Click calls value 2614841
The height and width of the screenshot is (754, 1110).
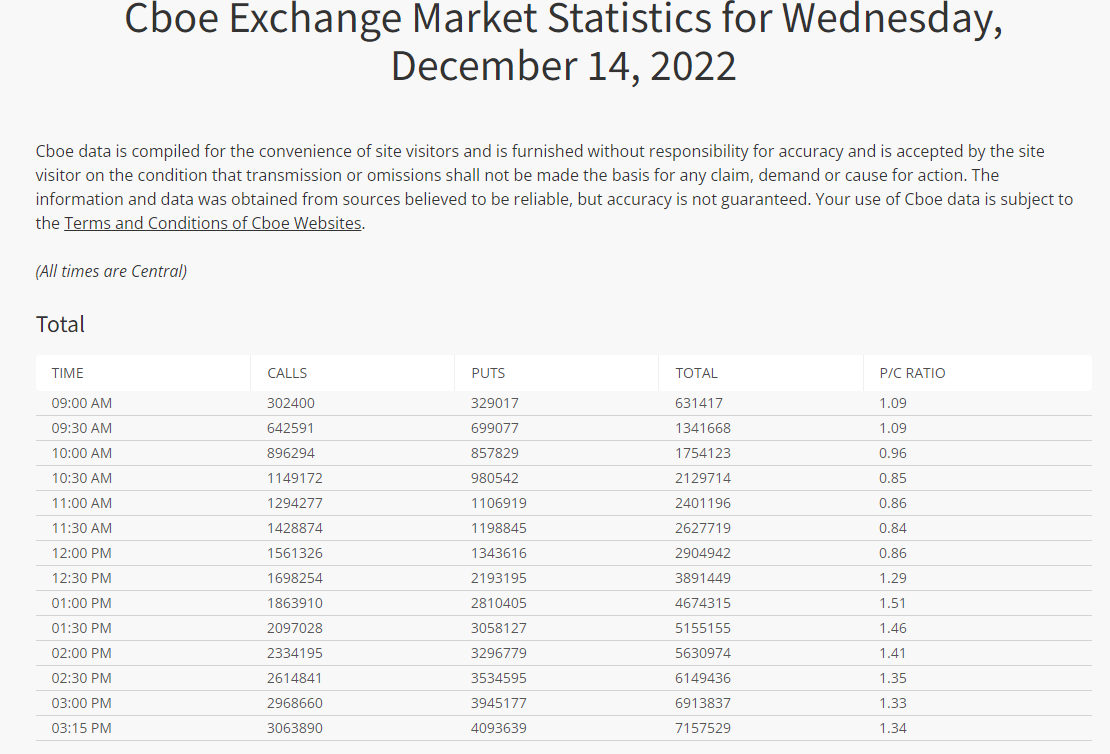[x=295, y=678]
